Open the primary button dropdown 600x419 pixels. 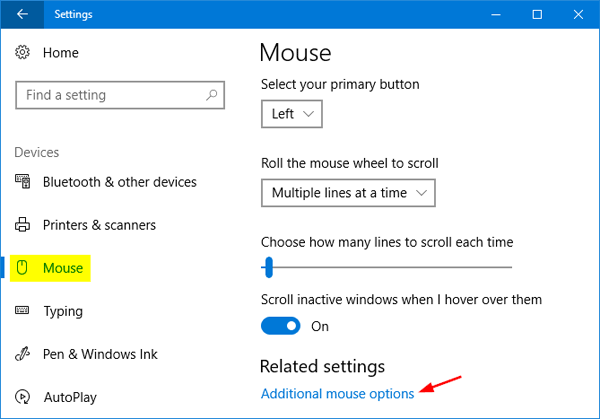[292, 114]
